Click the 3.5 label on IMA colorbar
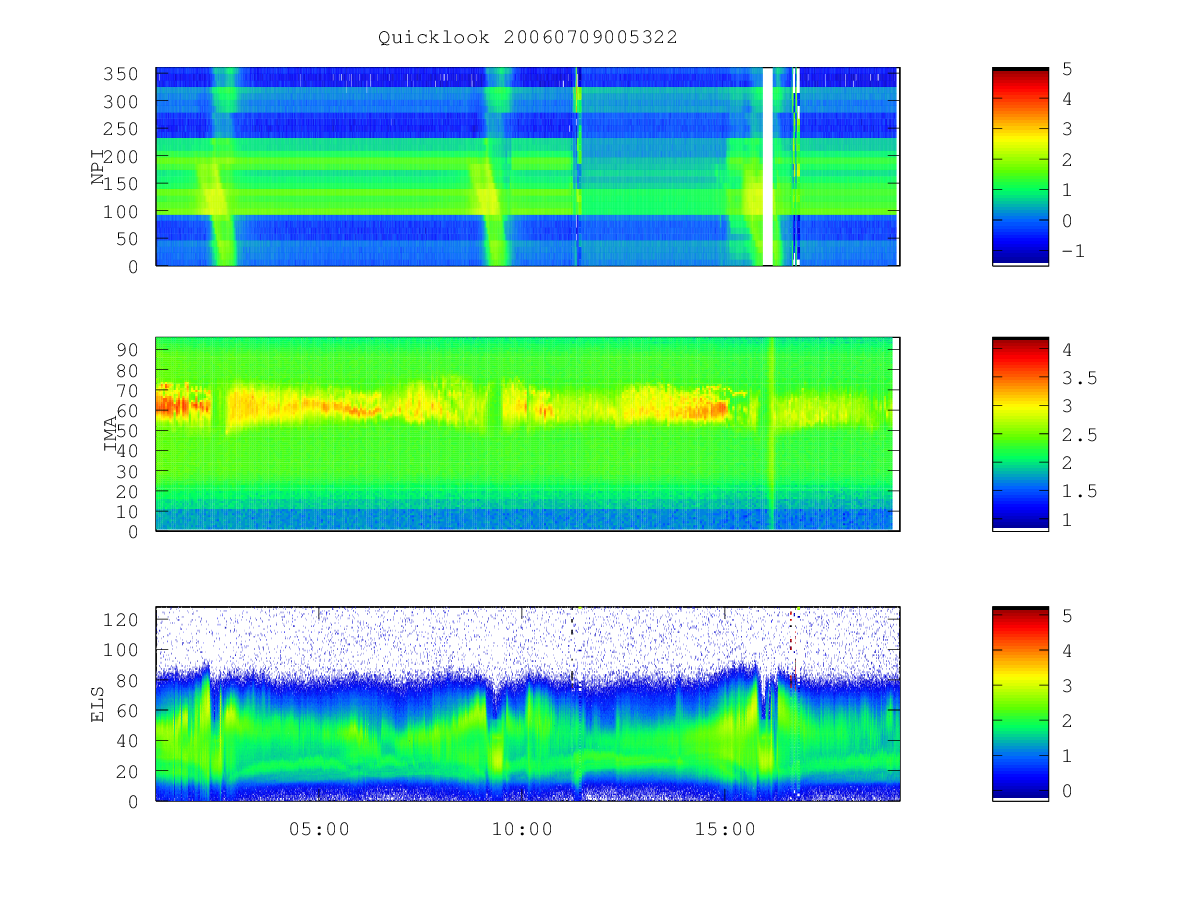 (x=1078, y=378)
